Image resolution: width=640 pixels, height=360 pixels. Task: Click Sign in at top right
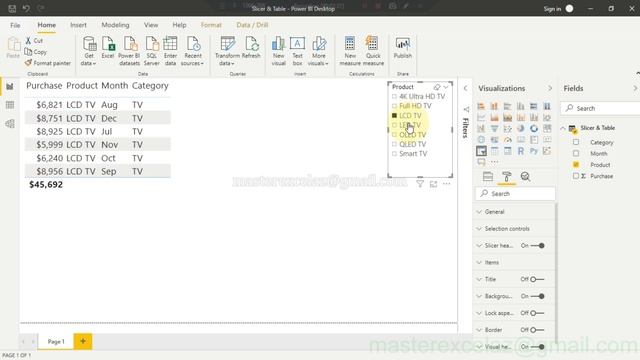pyautogui.click(x=552, y=9)
